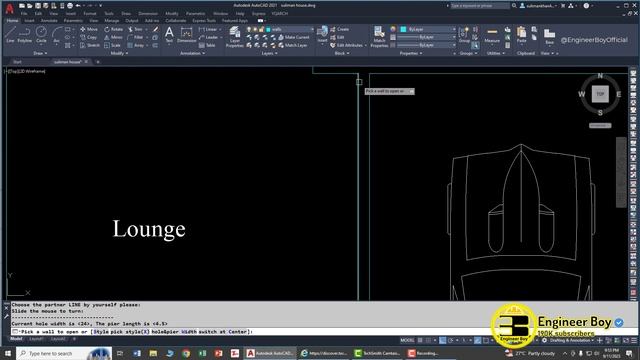The height and width of the screenshot is (360, 640).
Task: Toggle layer on/off bulb icon for walls
Action: [x=249, y=29]
